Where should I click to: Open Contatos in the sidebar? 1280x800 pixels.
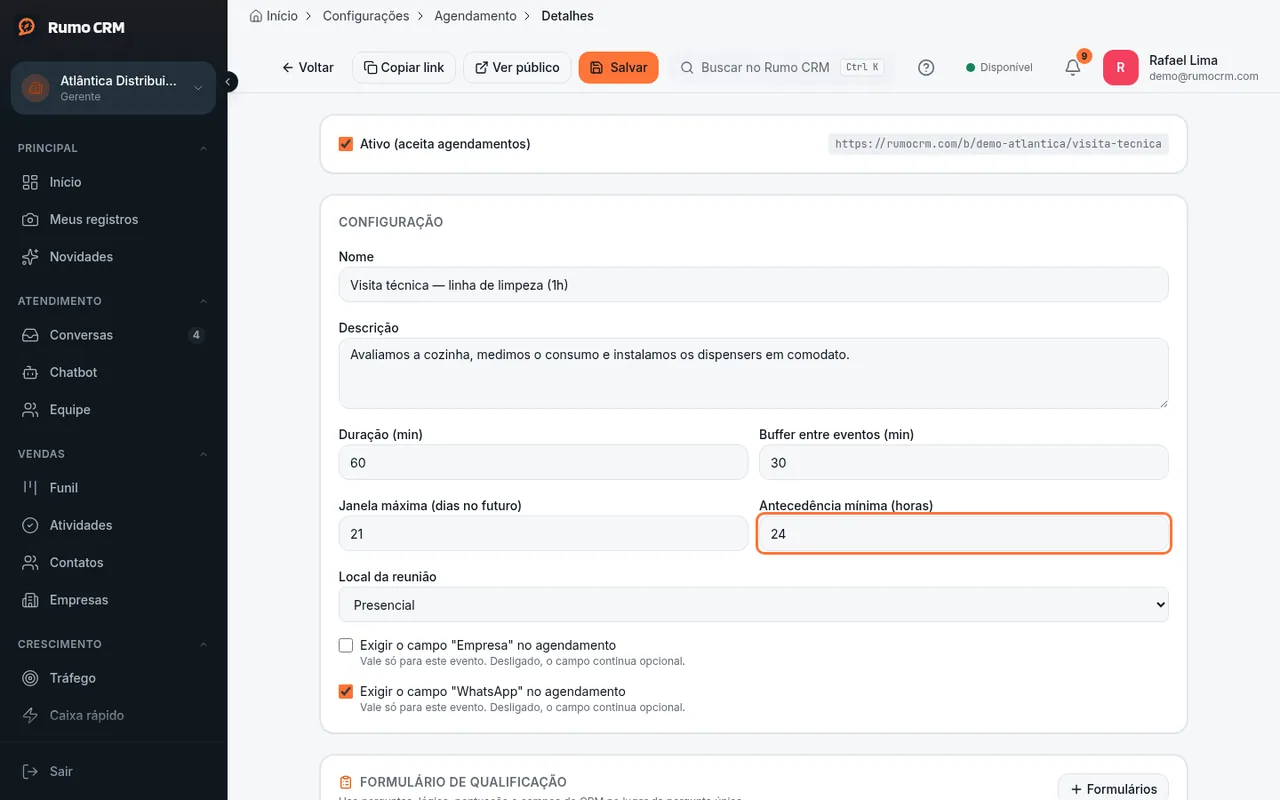point(113,563)
